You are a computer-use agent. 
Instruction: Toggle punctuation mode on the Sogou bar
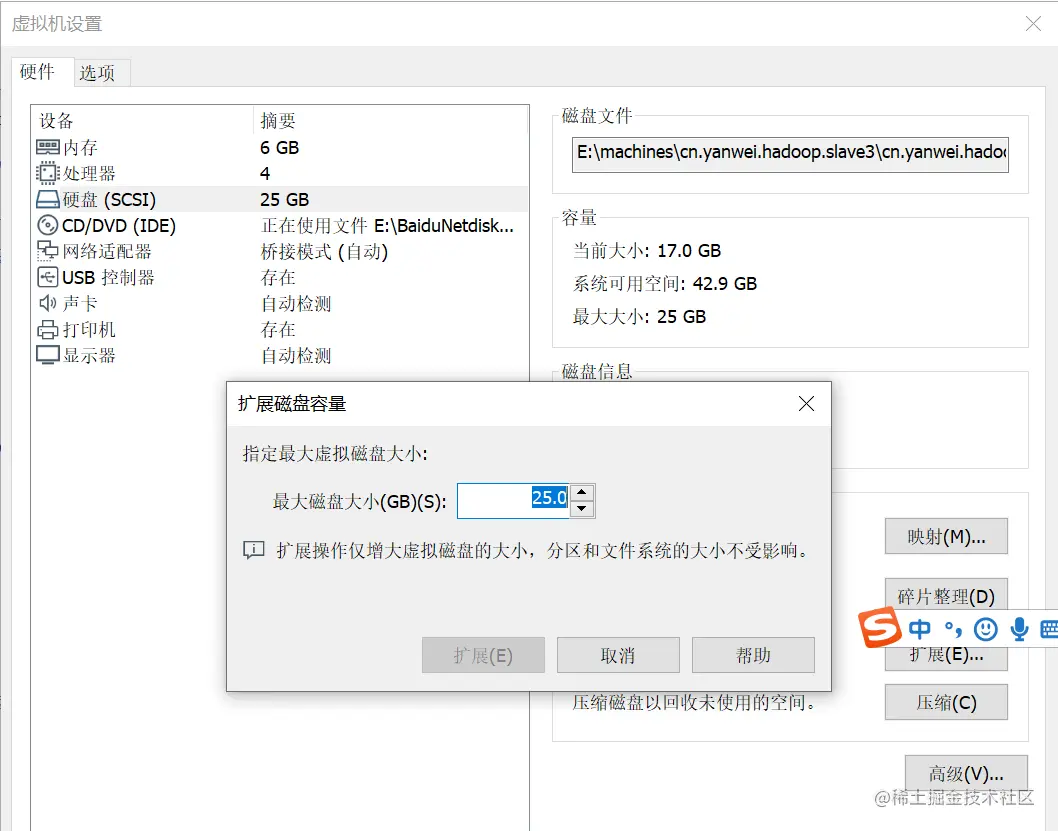pyautogui.click(x=950, y=629)
